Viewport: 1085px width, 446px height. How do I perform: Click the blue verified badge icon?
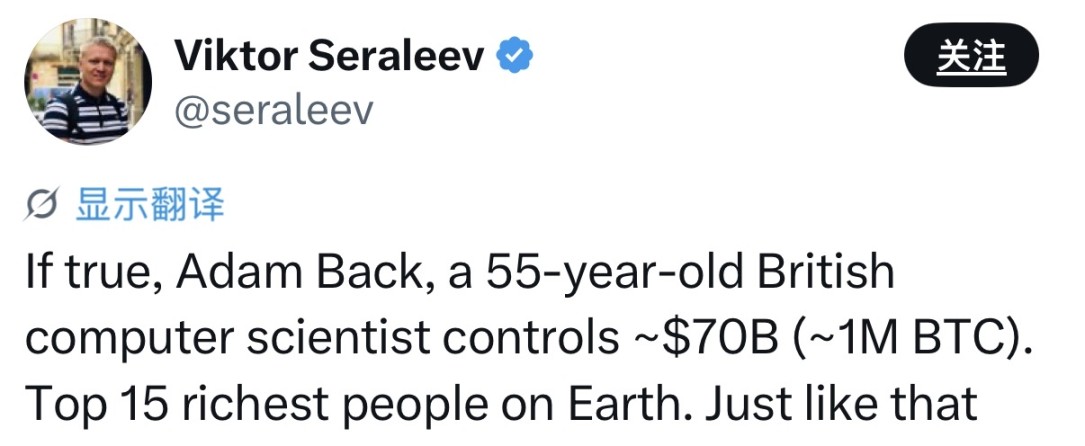tap(515, 58)
